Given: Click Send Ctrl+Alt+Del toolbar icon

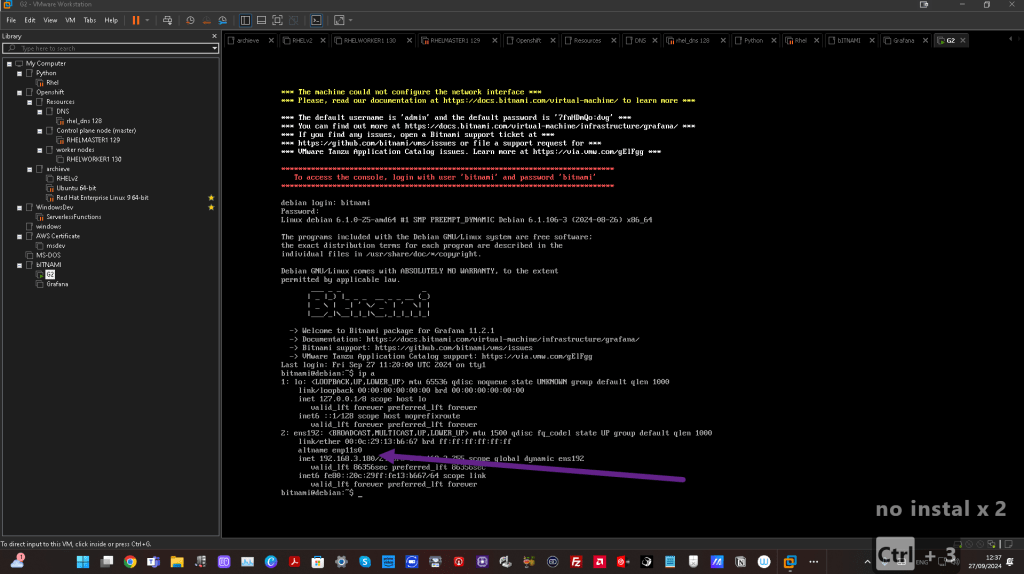Looking at the screenshot, I should tap(167, 20).
